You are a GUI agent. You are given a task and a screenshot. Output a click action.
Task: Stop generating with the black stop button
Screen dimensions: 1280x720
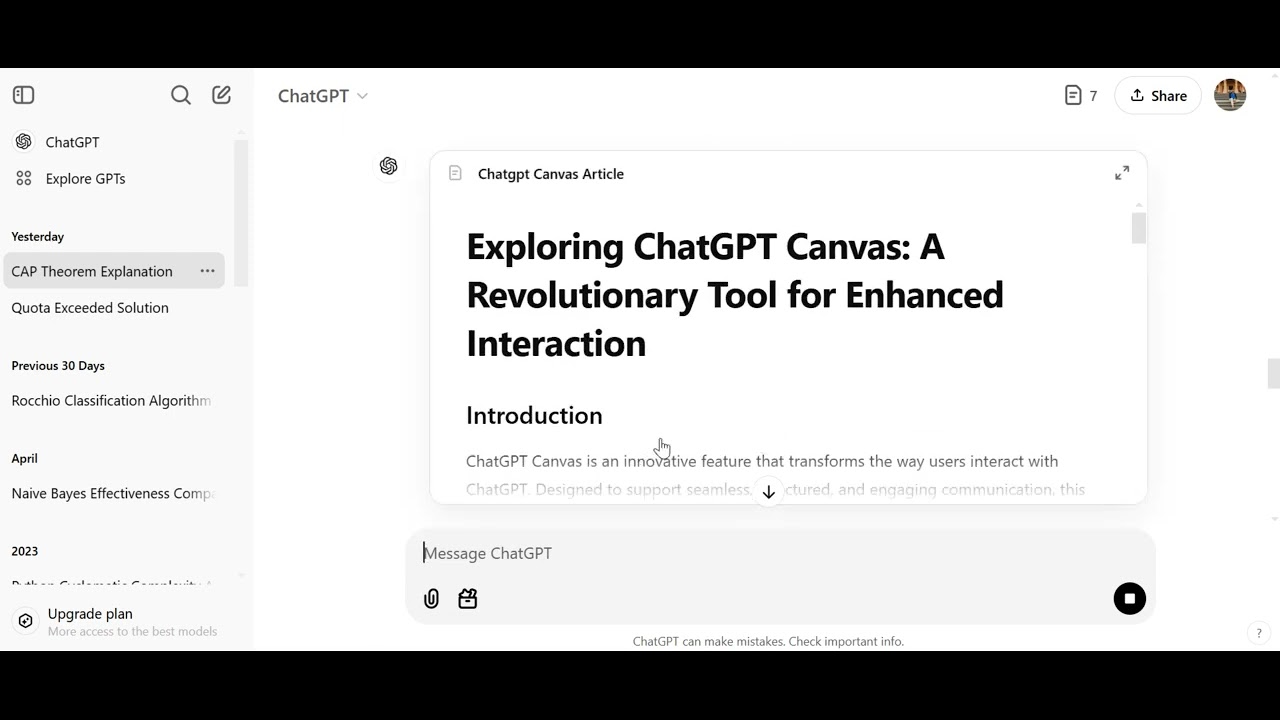(x=1130, y=599)
